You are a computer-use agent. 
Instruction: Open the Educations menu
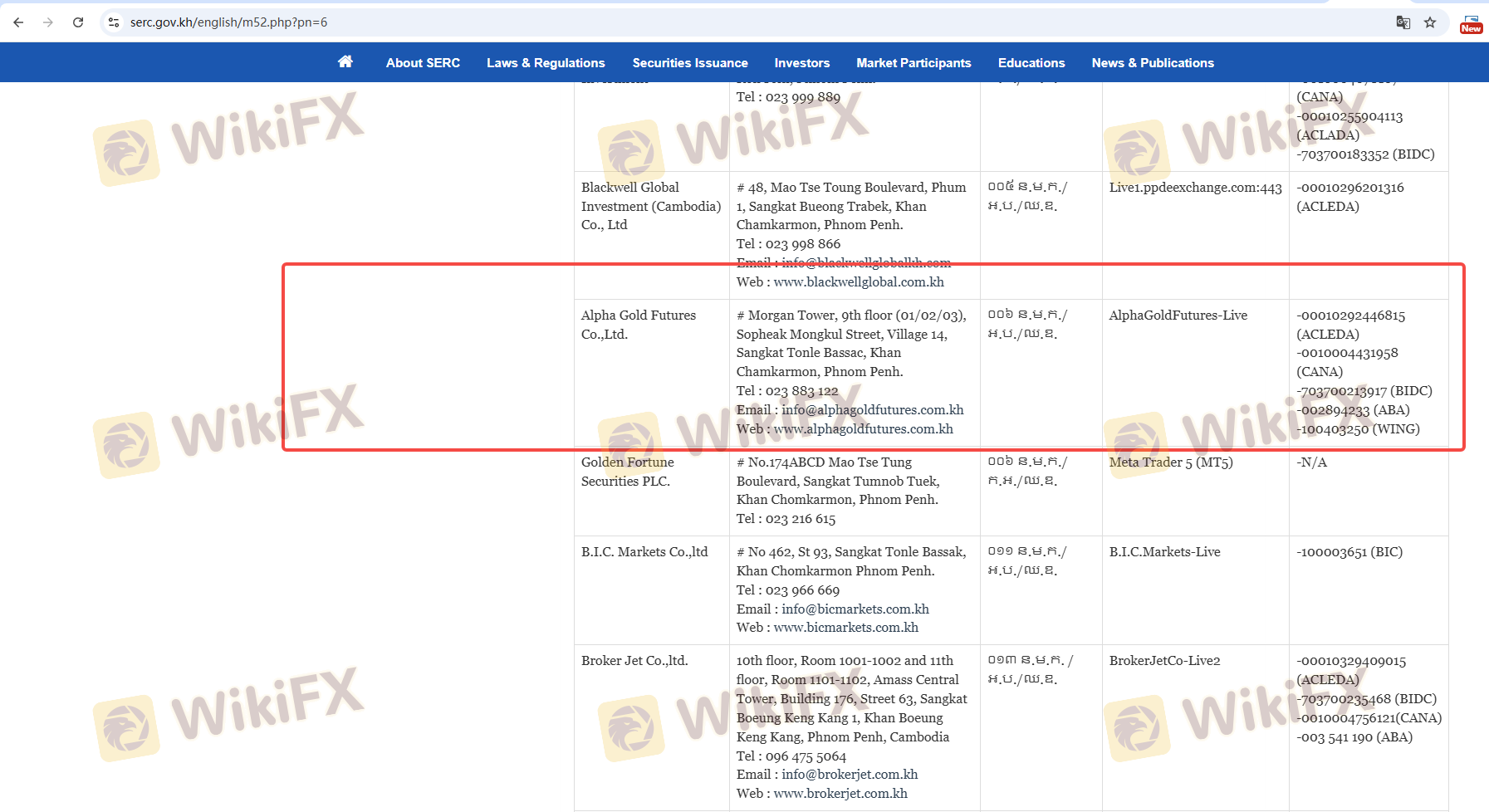coord(1031,63)
